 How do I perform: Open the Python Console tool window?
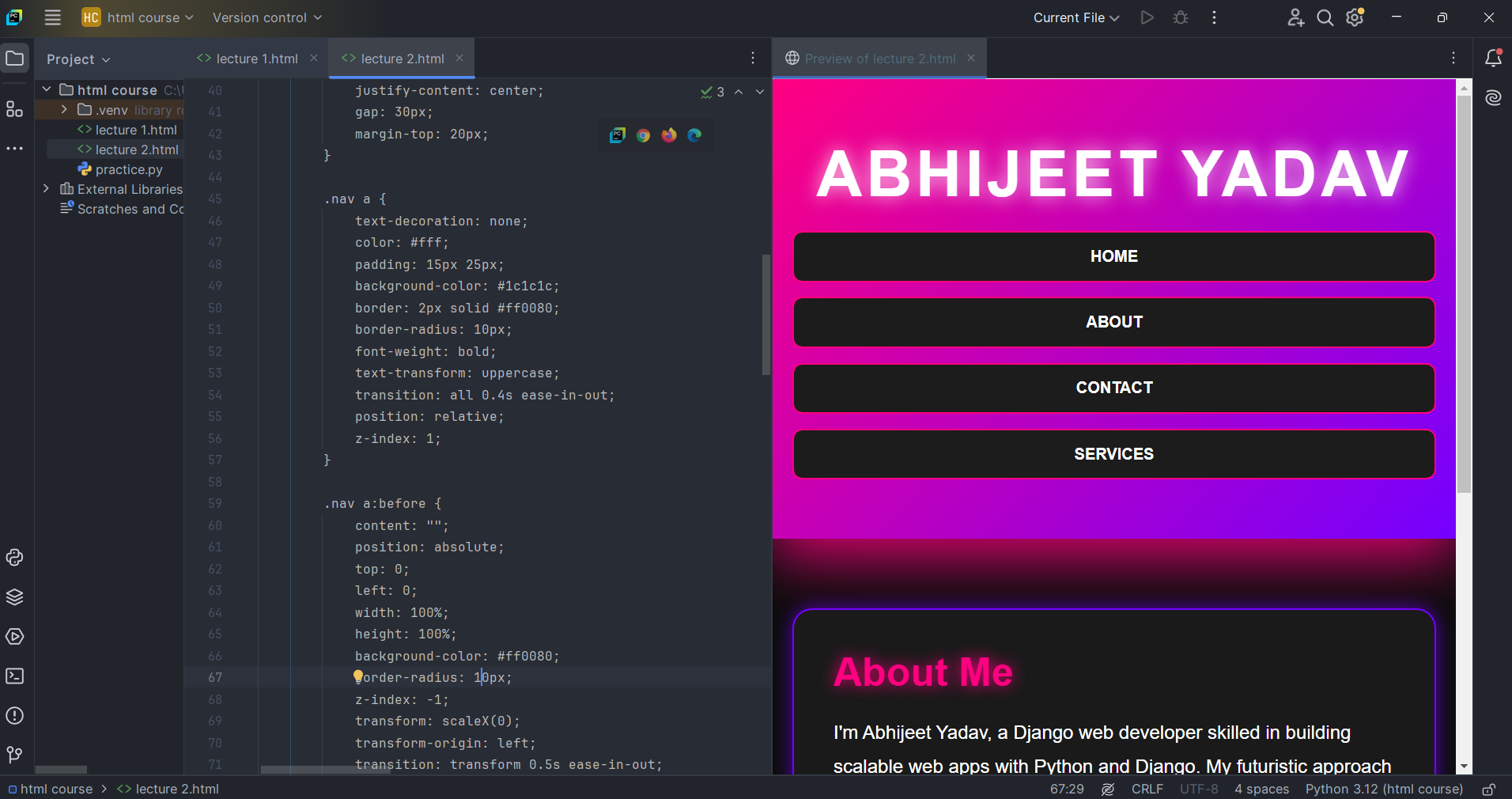[x=15, y=558]
